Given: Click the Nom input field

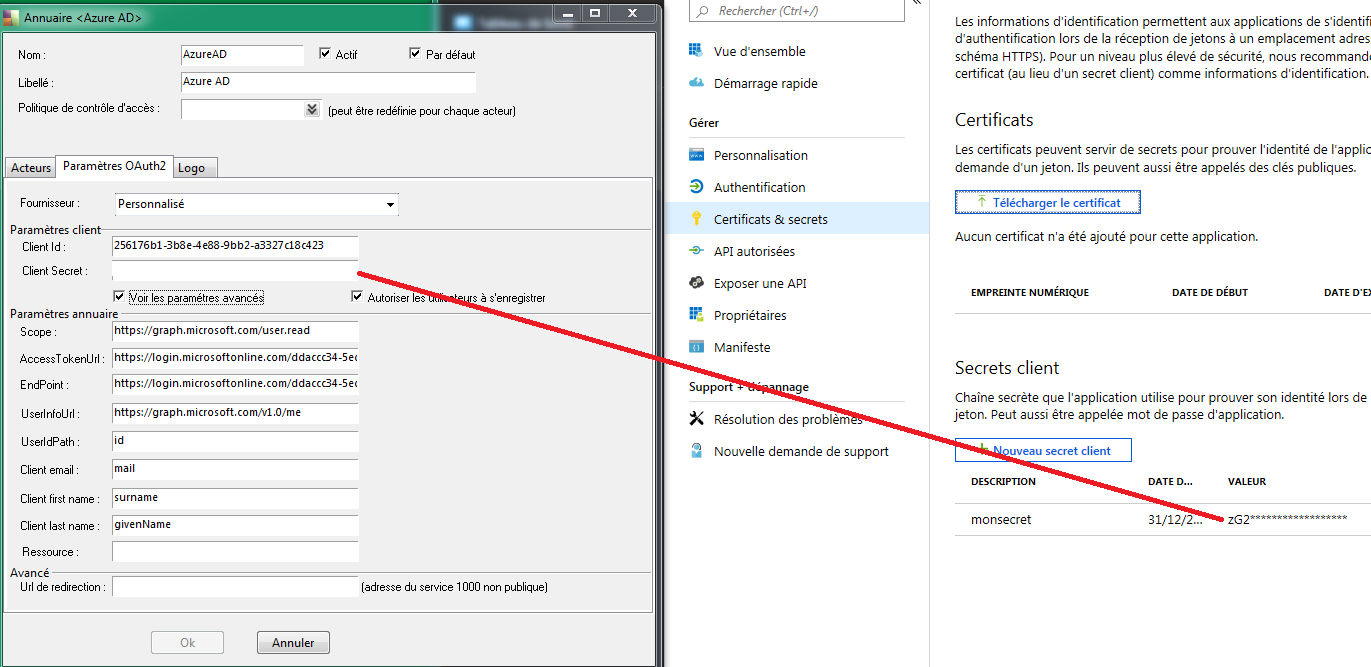Looking at the screenshot, I should [242, 56].
